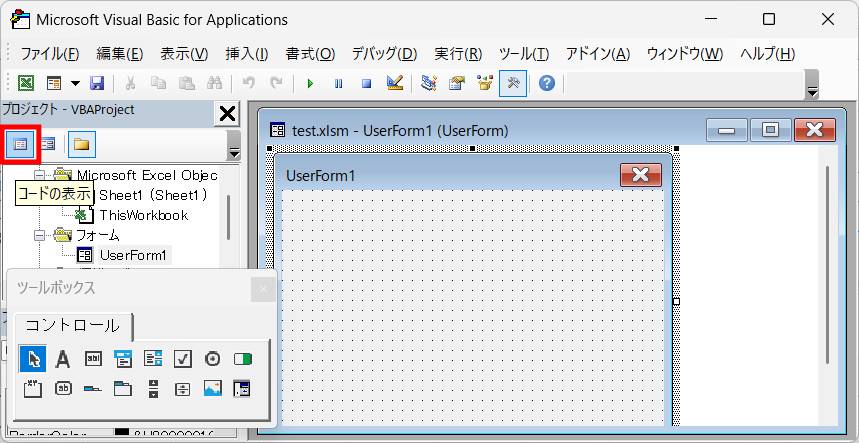Collapse the フォーム folder node
859x443 pixels.
click(39, 235)
